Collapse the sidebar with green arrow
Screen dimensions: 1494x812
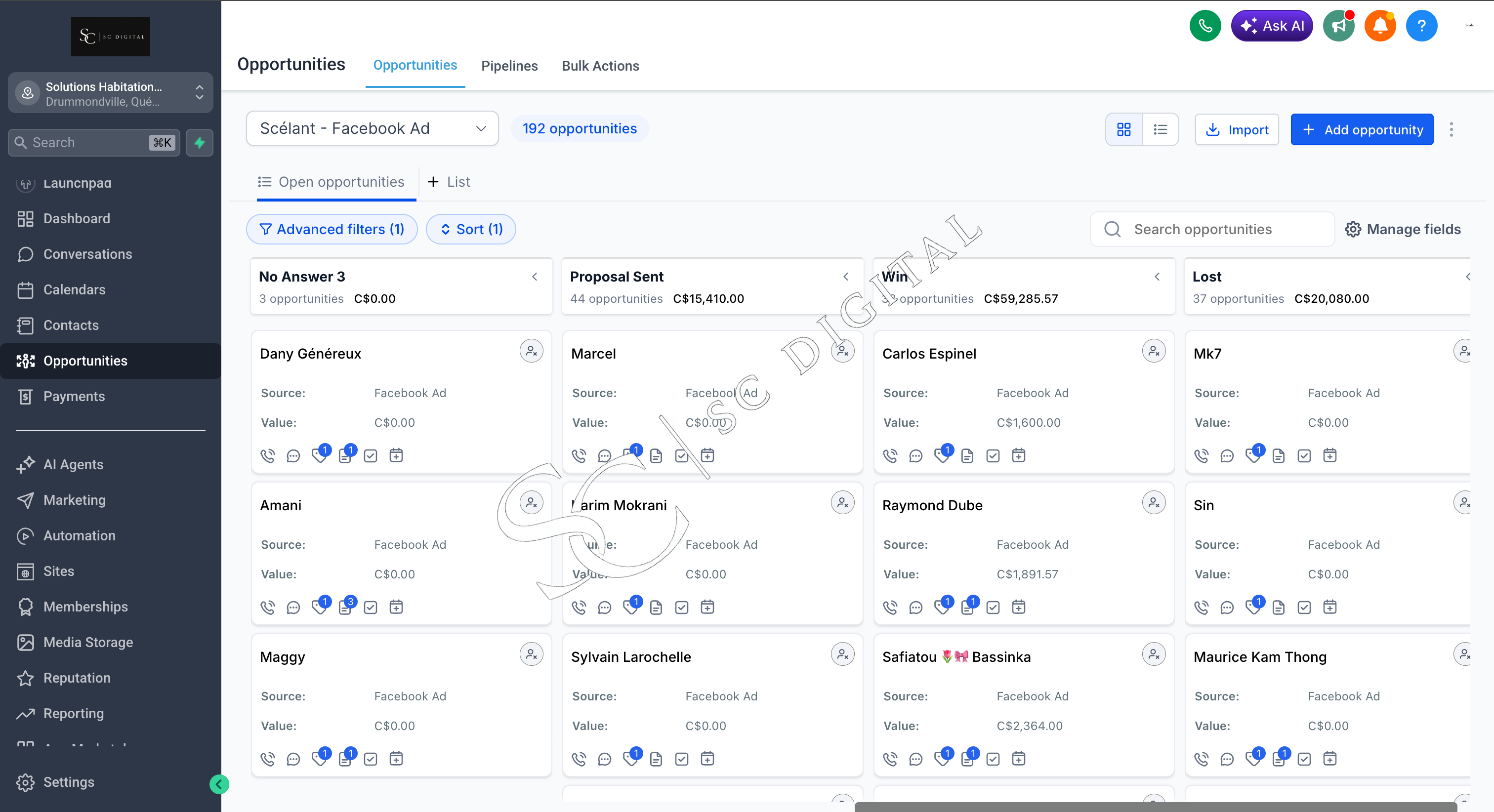(x=219, y=784)
